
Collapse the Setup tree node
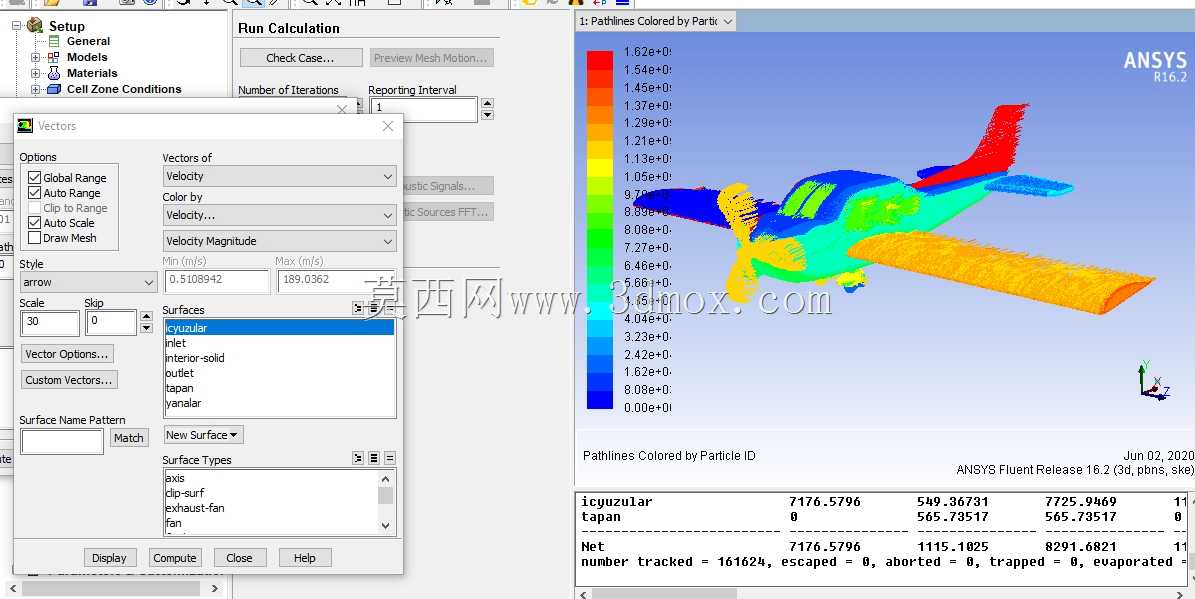pos(16,25)
